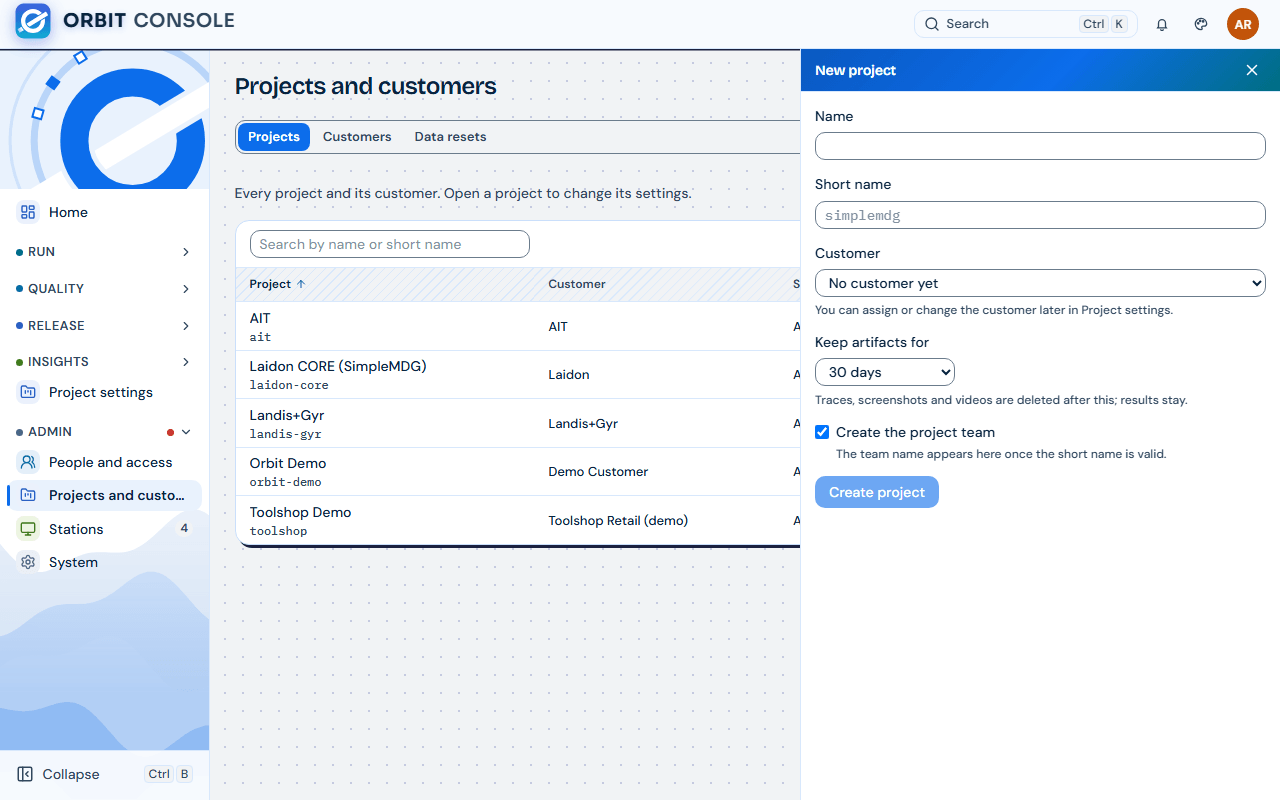Click the People and access icon
The width and height of the screenshot is (1280, 800).
coord(28,462)
